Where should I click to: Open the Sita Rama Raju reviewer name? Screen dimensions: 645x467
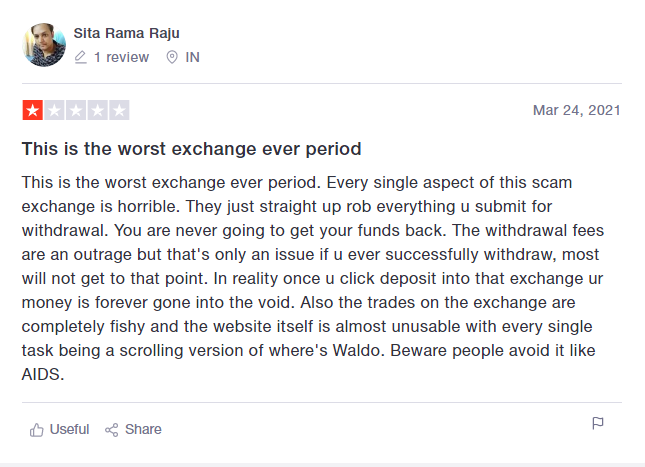(x=126, y=33)
